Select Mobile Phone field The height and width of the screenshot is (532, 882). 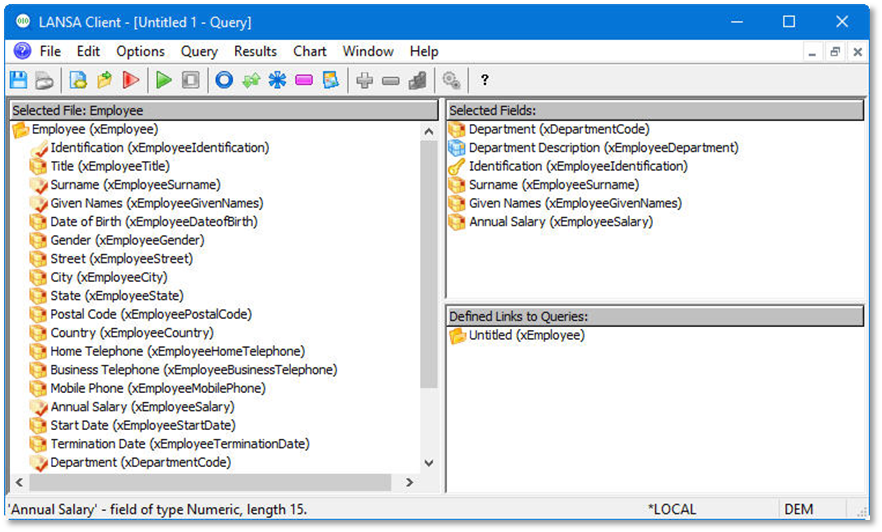[x=158, y=389]
